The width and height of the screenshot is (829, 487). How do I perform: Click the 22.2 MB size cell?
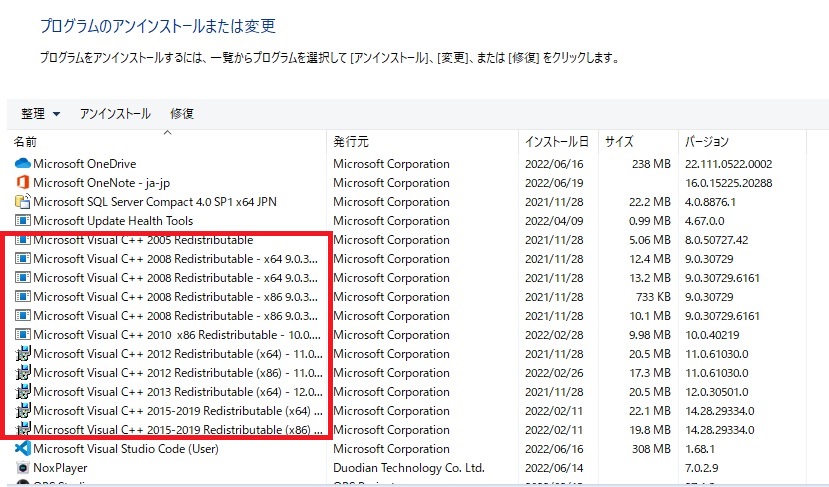pos(650,201)
